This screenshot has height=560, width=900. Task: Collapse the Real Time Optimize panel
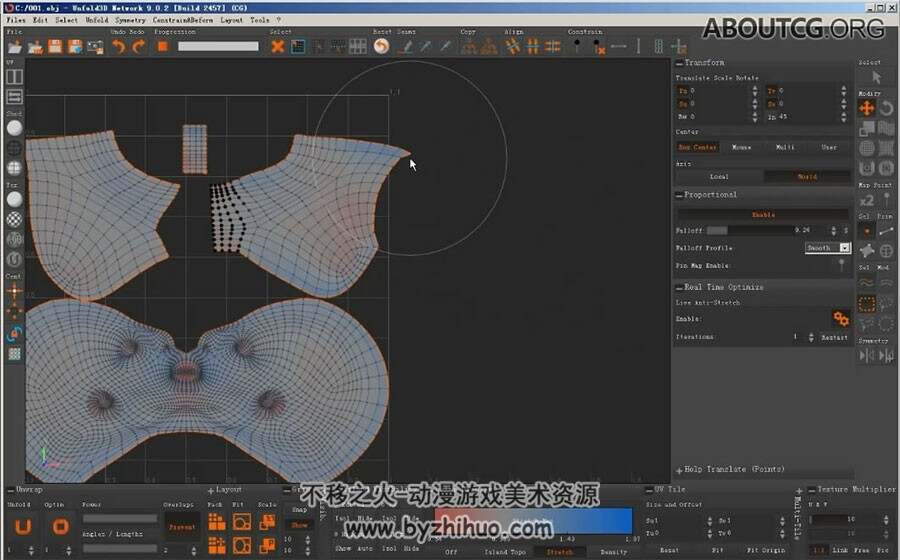tap(680, 287)
